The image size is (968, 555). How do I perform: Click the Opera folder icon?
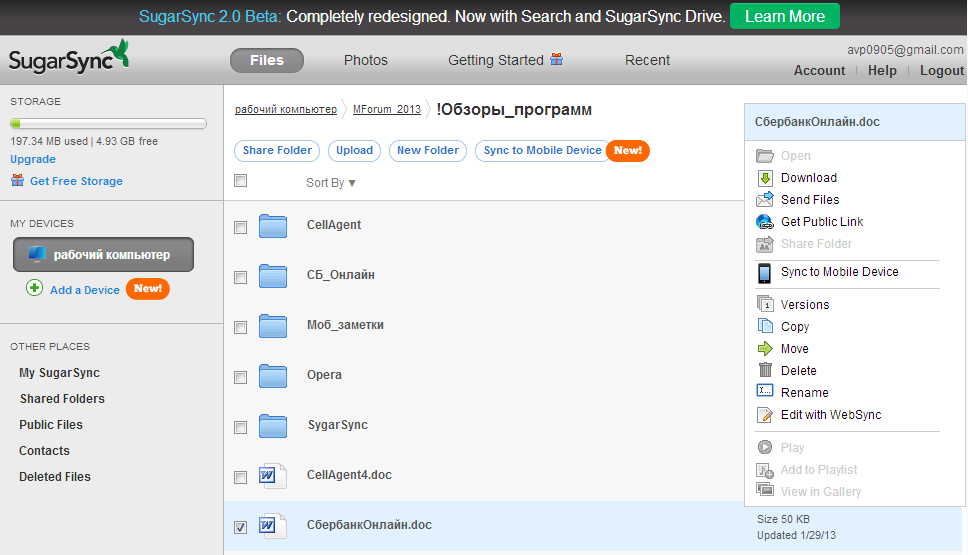pos(273,376)
